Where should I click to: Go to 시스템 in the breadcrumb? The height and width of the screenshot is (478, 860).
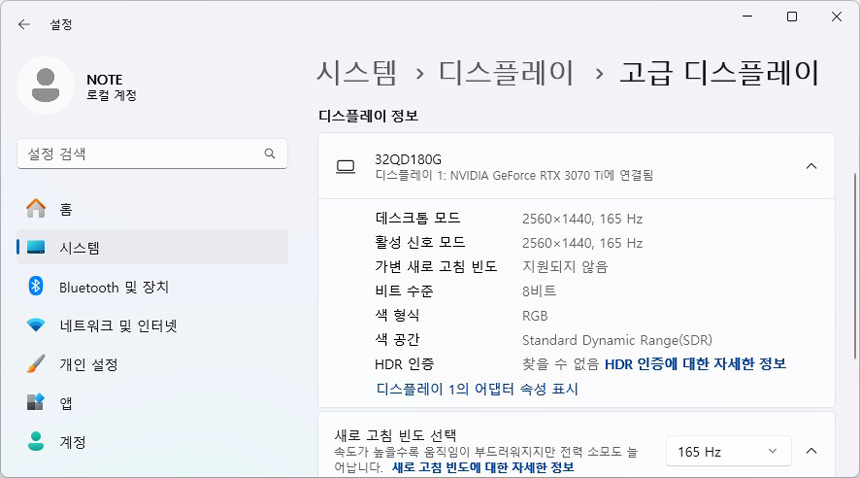(356, 73)
